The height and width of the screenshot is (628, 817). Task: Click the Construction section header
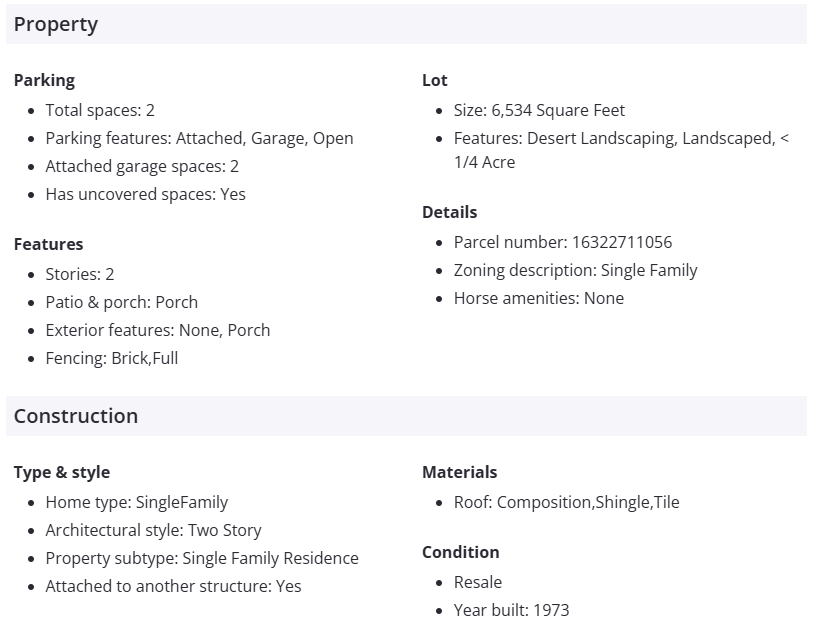76,416
